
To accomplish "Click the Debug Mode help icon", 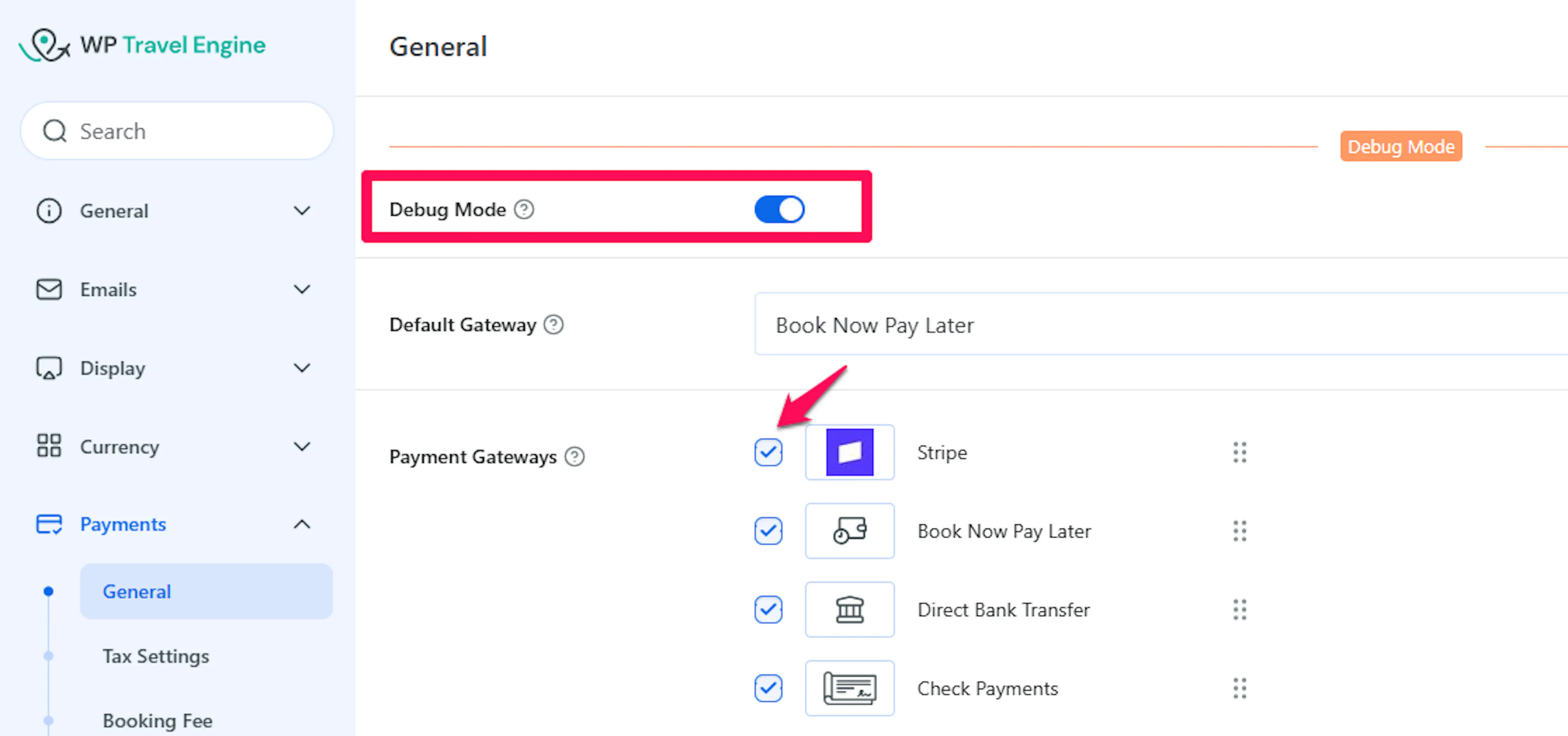I will click(x=523, y=209).
